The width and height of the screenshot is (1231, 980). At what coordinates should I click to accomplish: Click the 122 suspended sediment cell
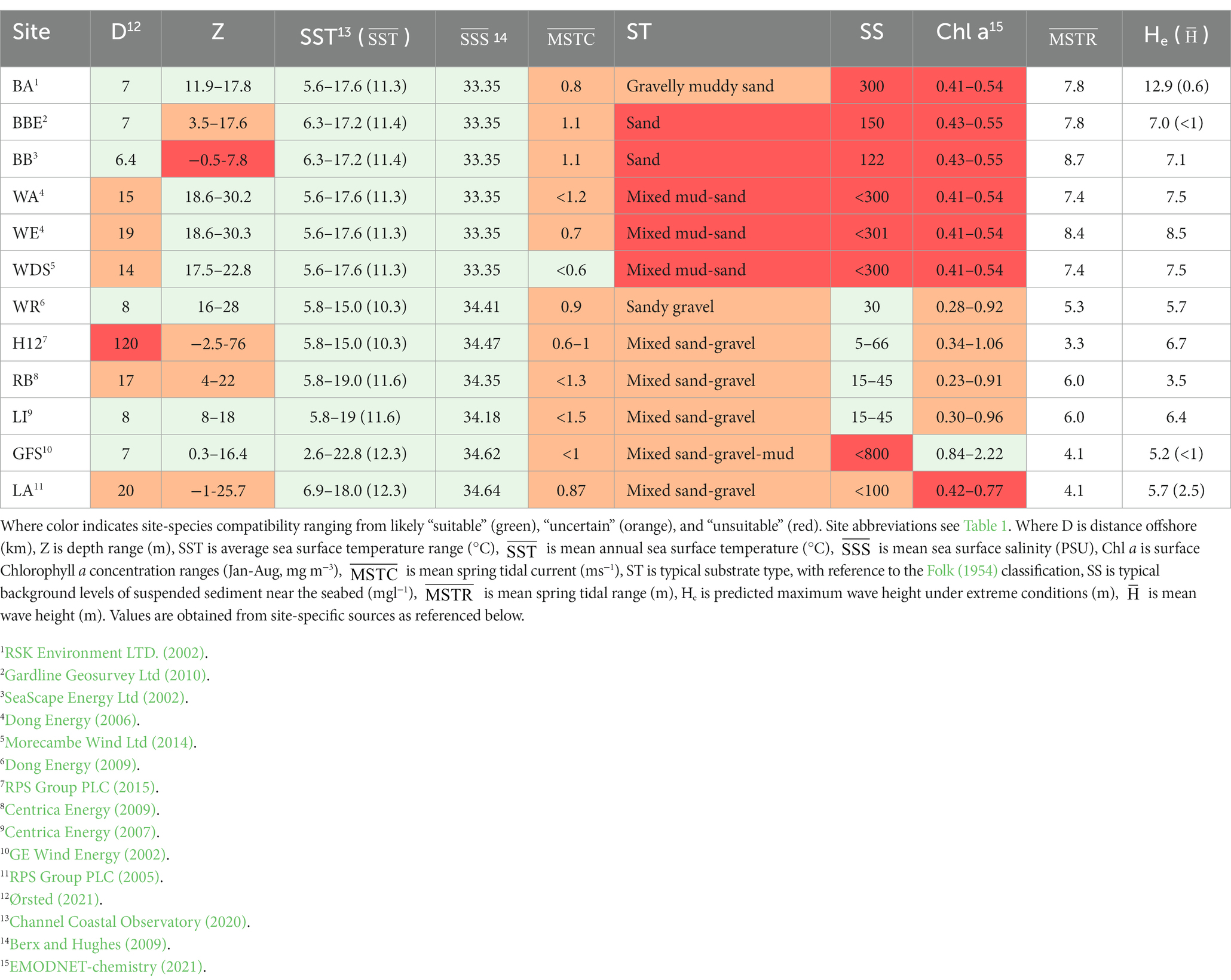pos(871,159)
